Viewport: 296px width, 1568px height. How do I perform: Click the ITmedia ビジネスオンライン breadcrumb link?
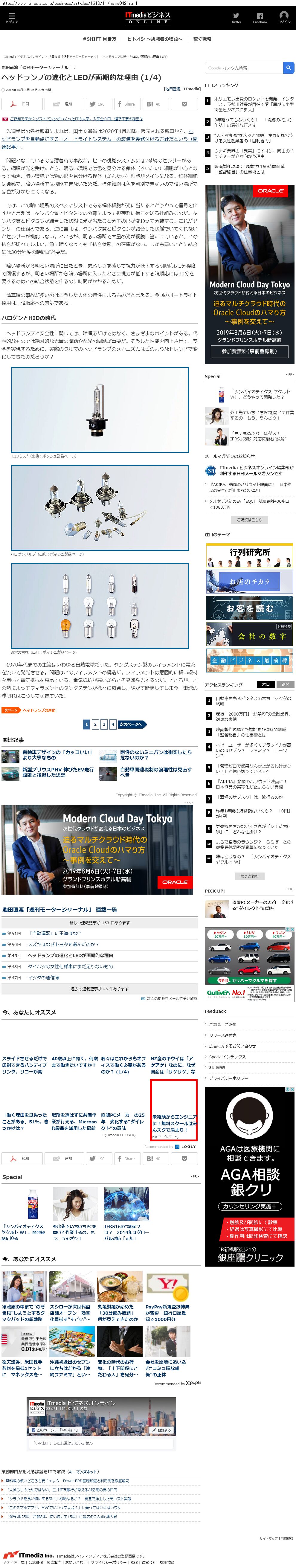point(24,57)
